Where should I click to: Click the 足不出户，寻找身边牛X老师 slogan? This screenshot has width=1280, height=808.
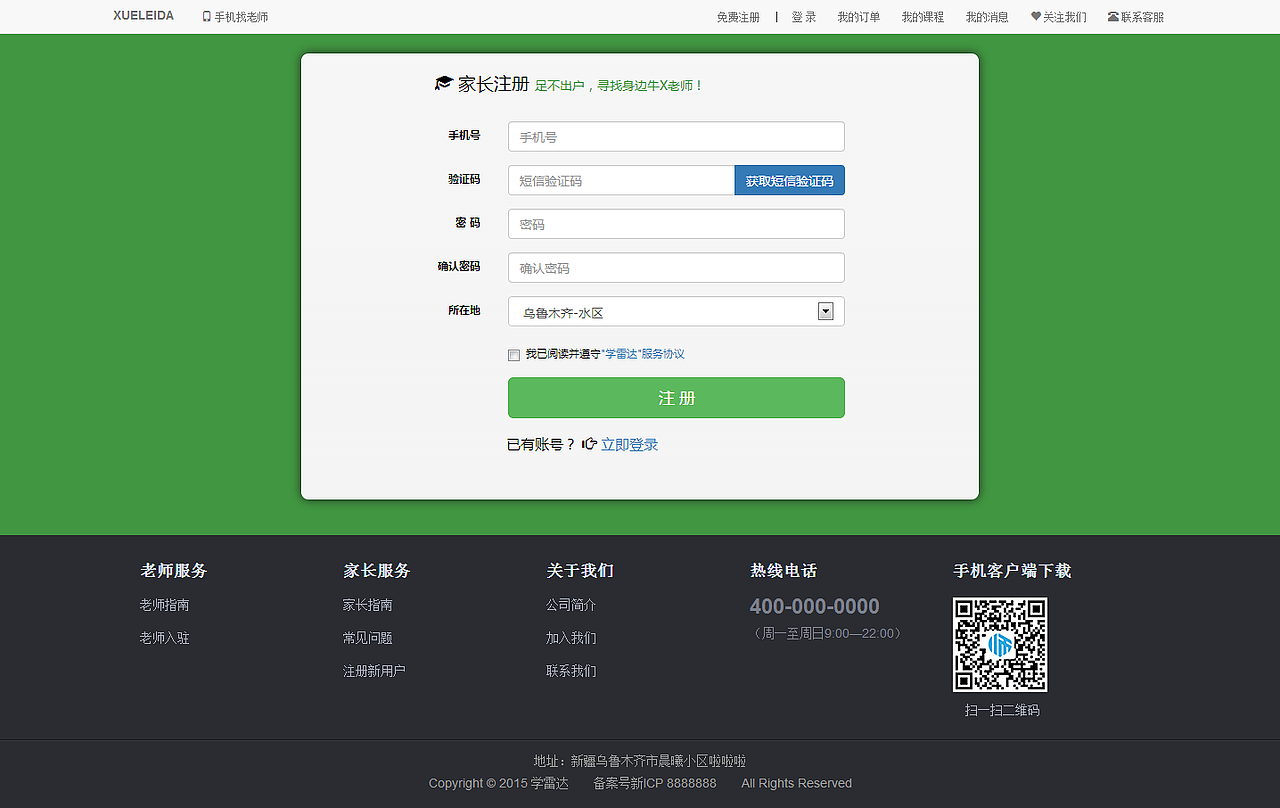619,86
